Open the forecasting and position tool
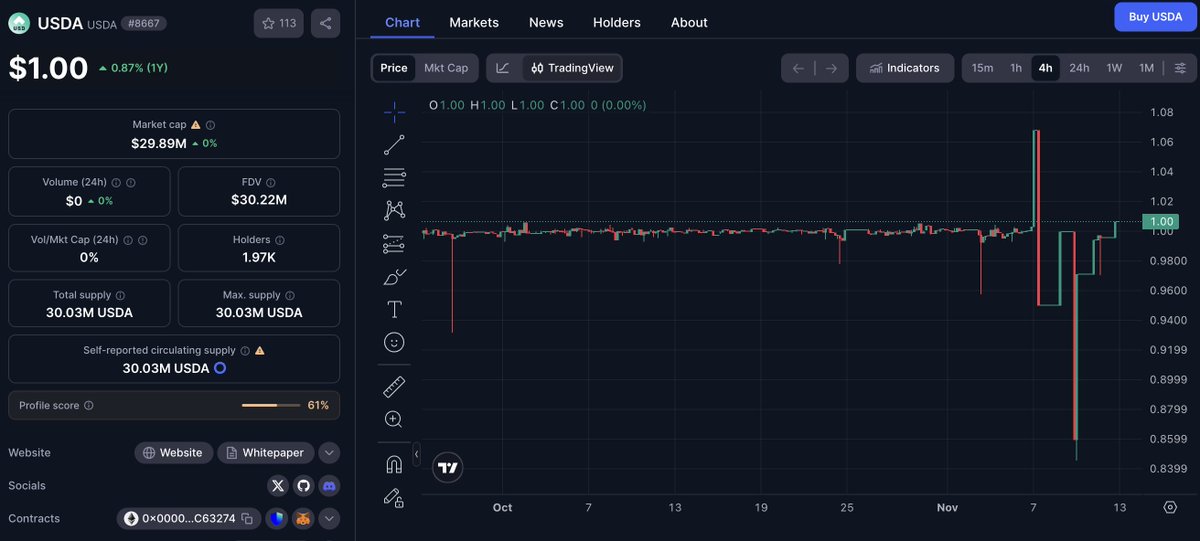 click(394, 243)
